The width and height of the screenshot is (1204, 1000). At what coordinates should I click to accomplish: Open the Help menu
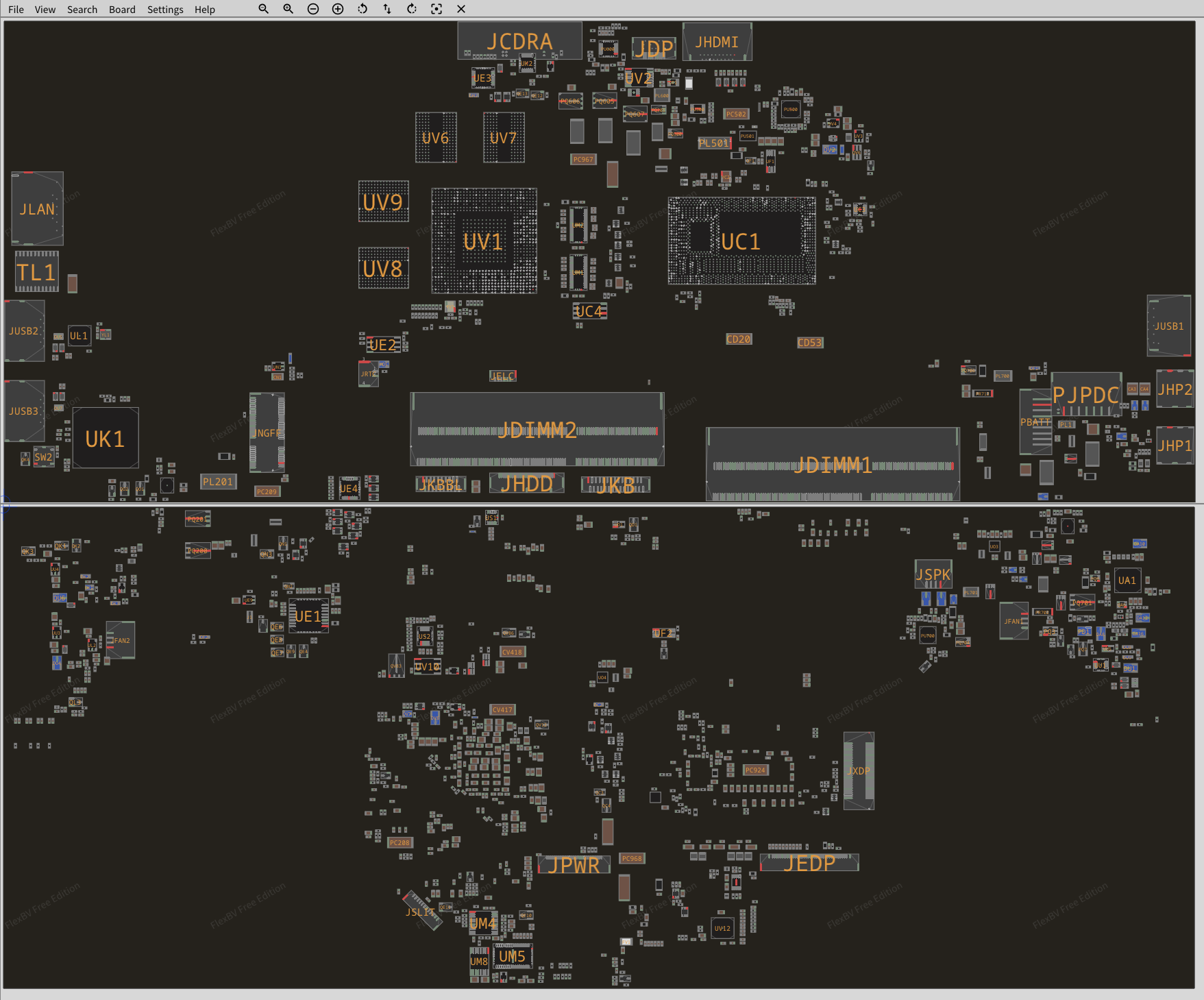[204, 10]
